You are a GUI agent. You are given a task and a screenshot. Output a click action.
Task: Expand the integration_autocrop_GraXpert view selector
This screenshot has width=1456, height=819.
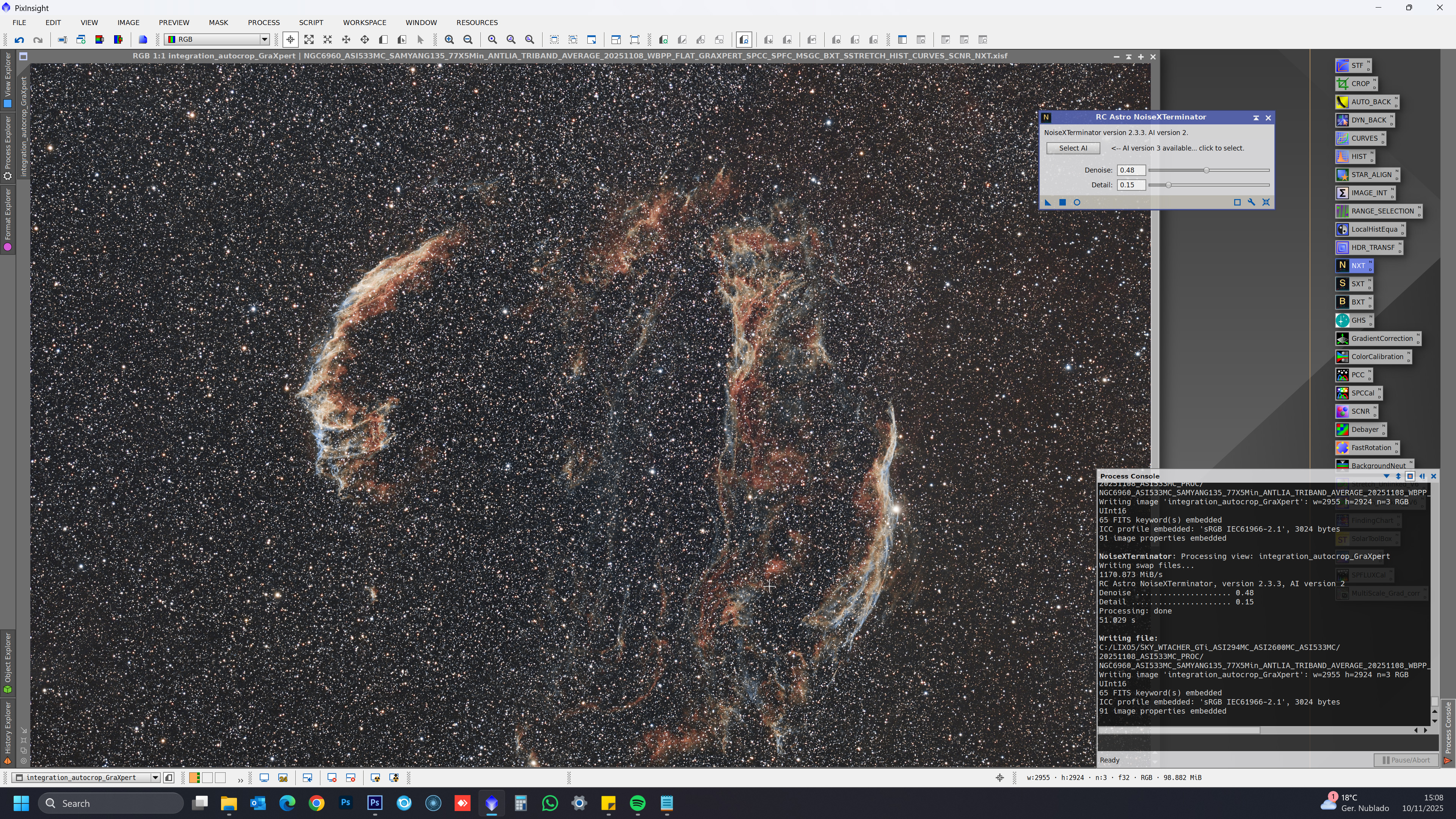coord(155,778)
